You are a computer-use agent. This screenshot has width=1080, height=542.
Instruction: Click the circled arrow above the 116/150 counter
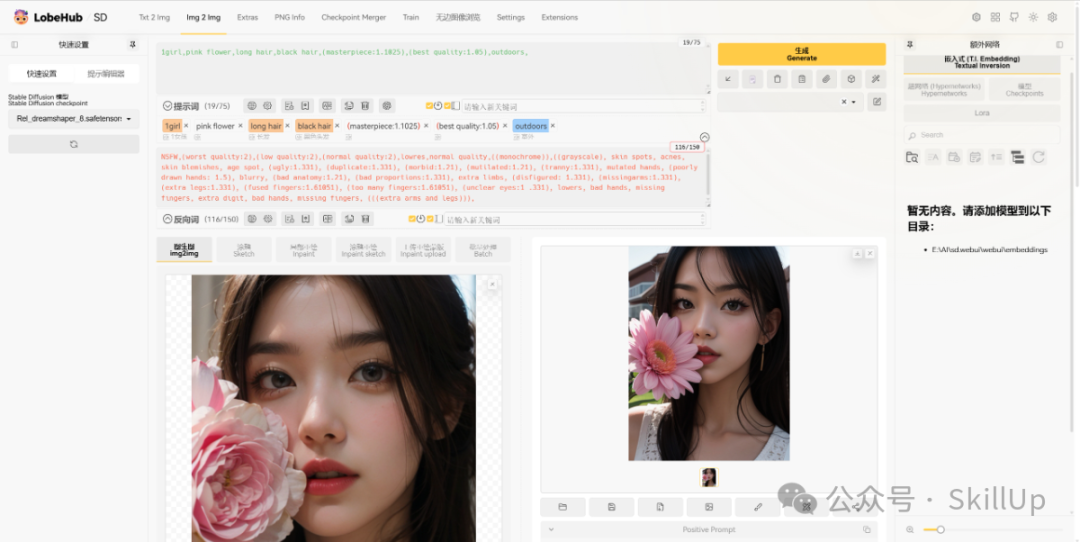(704, 137)
